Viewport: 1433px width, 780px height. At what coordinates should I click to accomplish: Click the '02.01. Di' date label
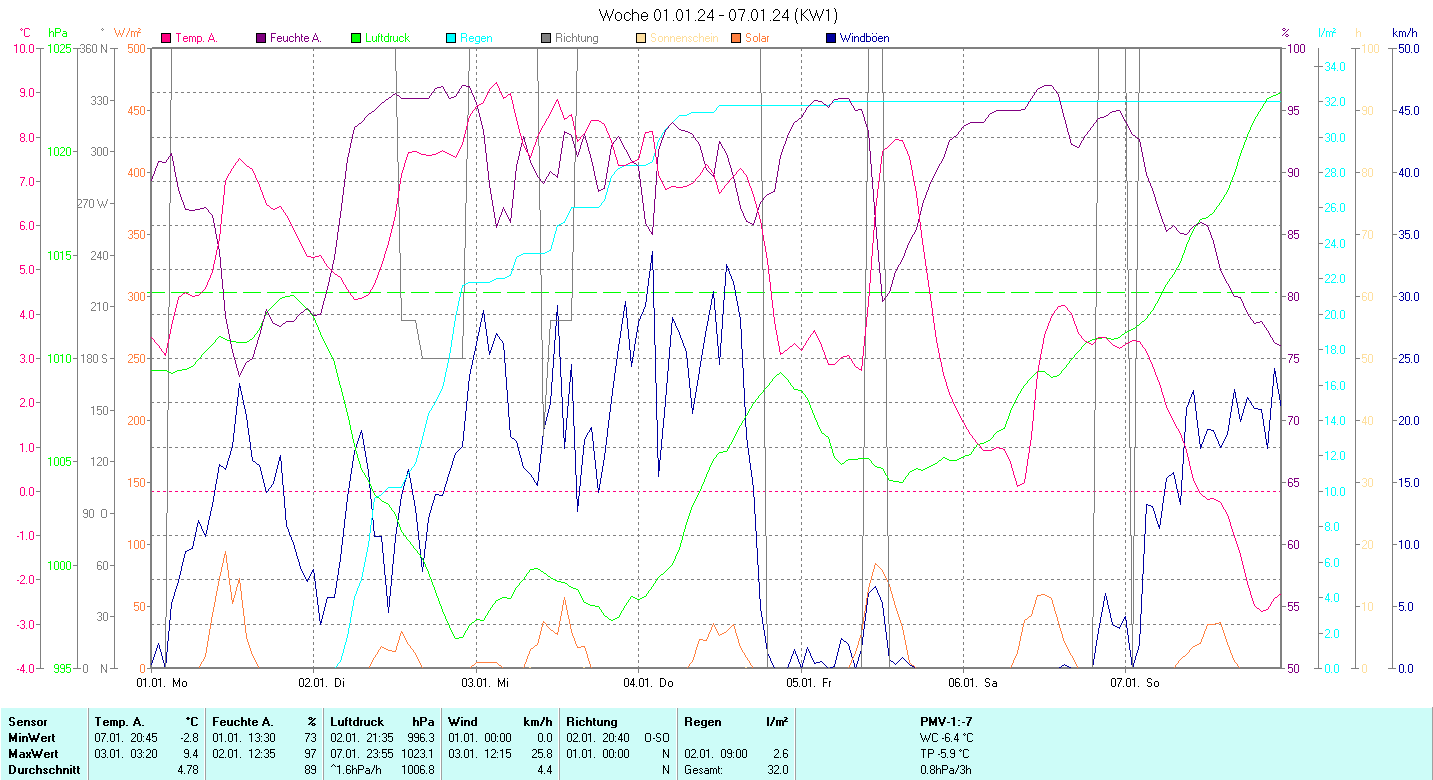point(323,683)
